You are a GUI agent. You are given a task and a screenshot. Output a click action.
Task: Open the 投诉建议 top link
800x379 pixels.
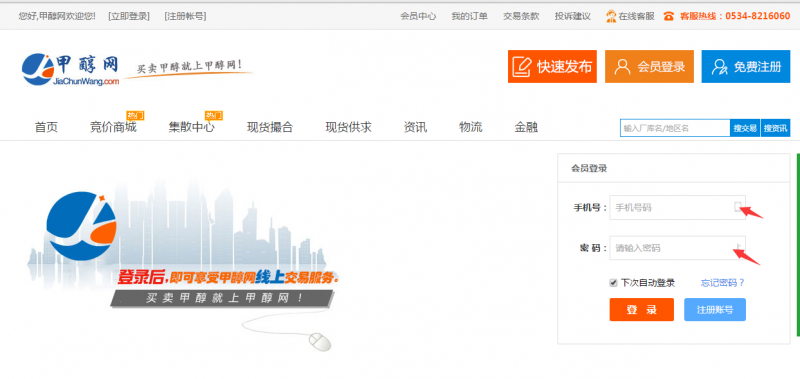[573, 16]
